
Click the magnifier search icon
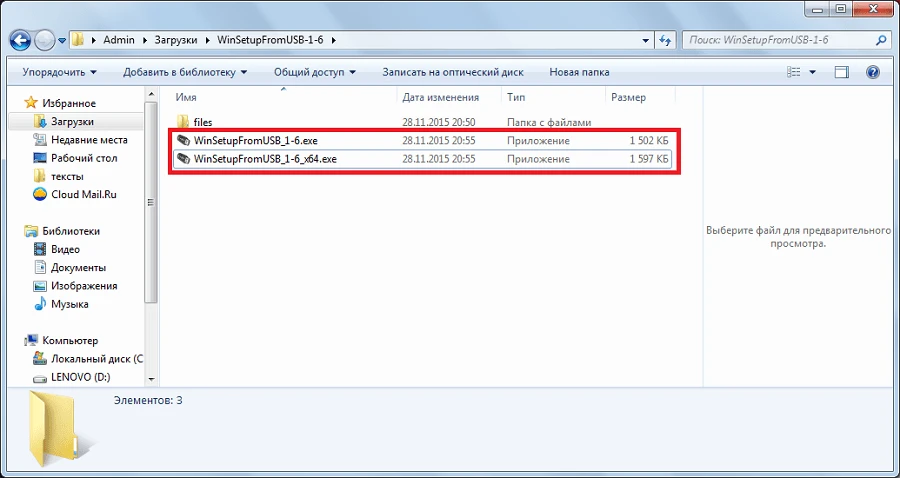click(x=880, y=40)
